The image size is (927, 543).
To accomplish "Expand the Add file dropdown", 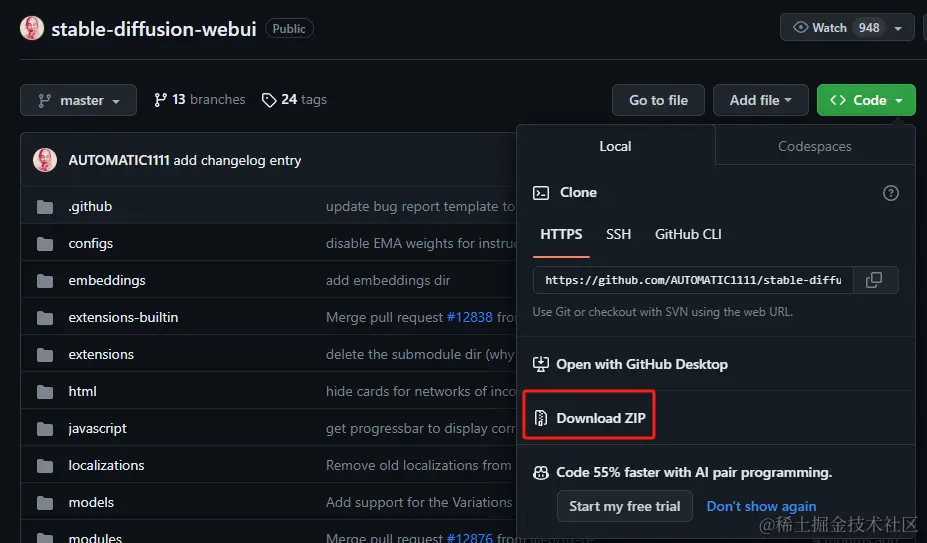I will (760, 100).
